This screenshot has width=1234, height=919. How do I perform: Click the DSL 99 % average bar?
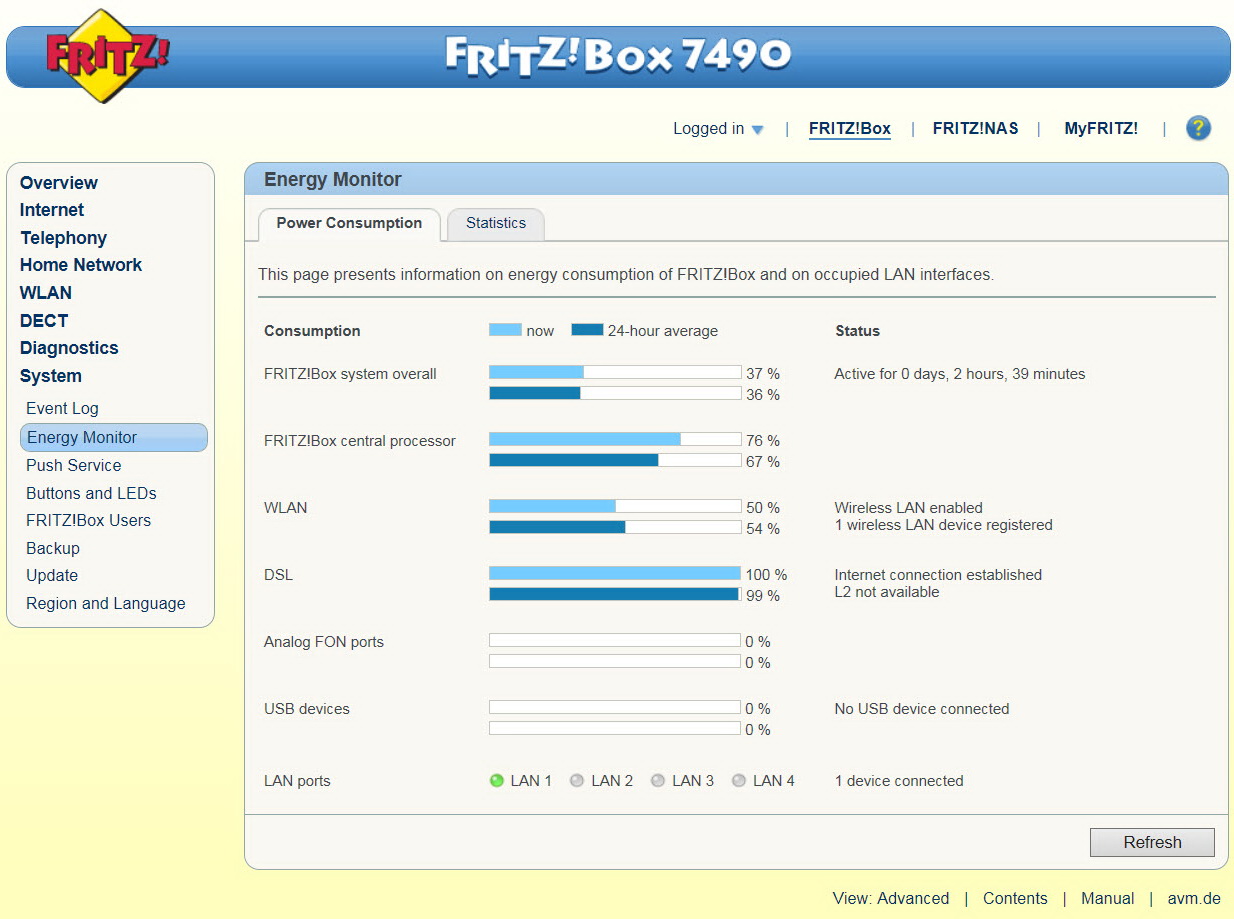point(615,594)
